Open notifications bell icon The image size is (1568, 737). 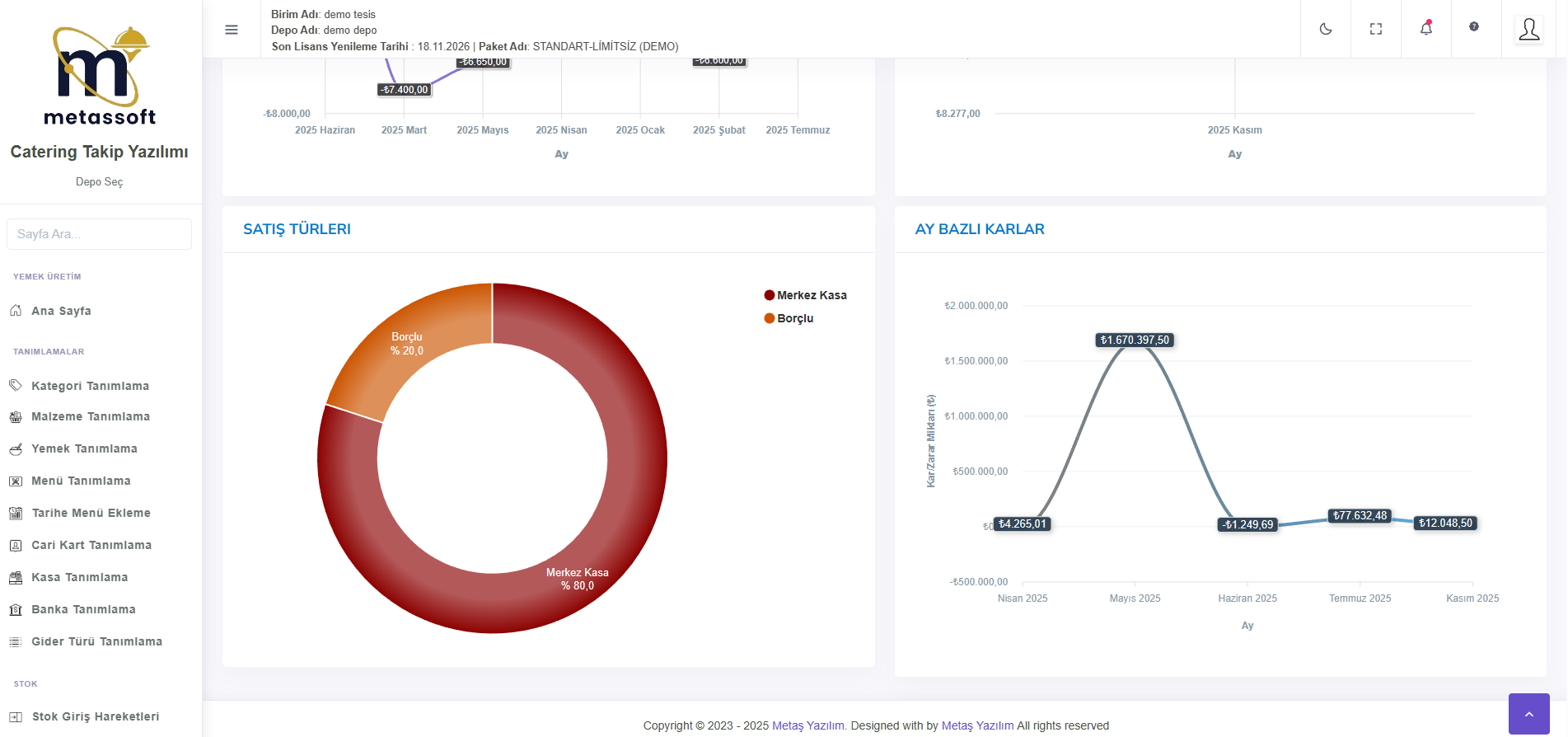point(1426,29)
